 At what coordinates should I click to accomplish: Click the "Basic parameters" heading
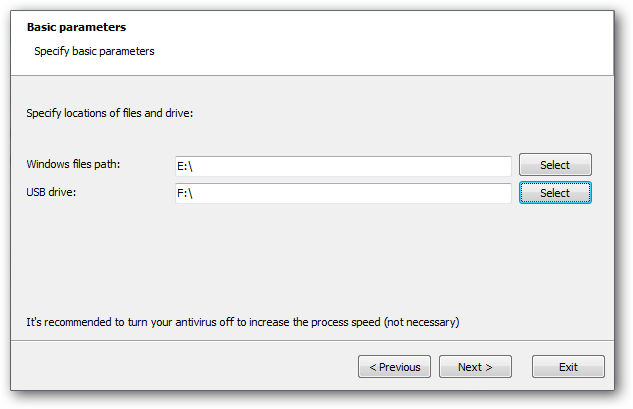pyautogui.click(x=76, y=27)
